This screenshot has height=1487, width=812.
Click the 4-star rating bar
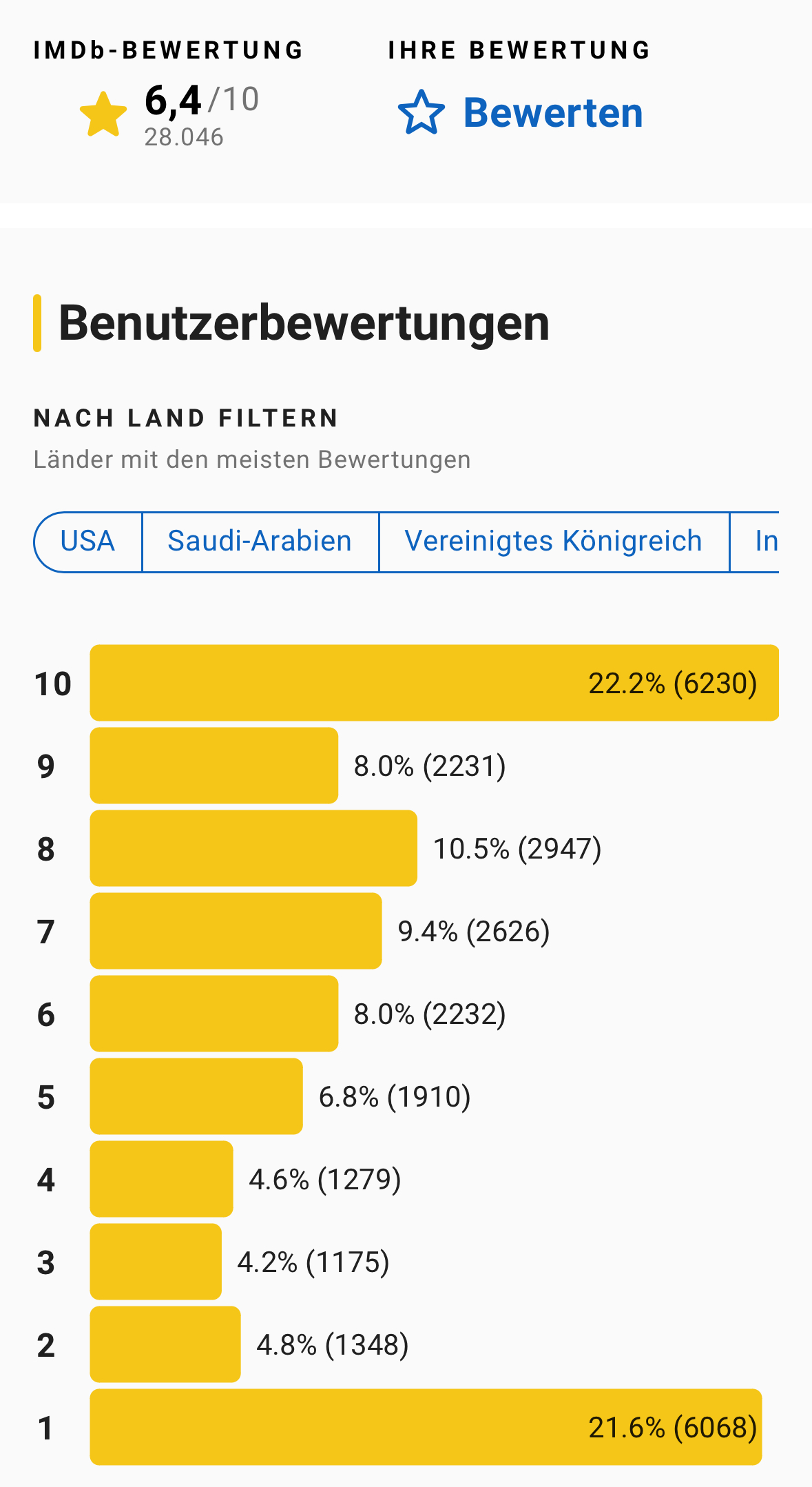click(x=161, y=1179)
